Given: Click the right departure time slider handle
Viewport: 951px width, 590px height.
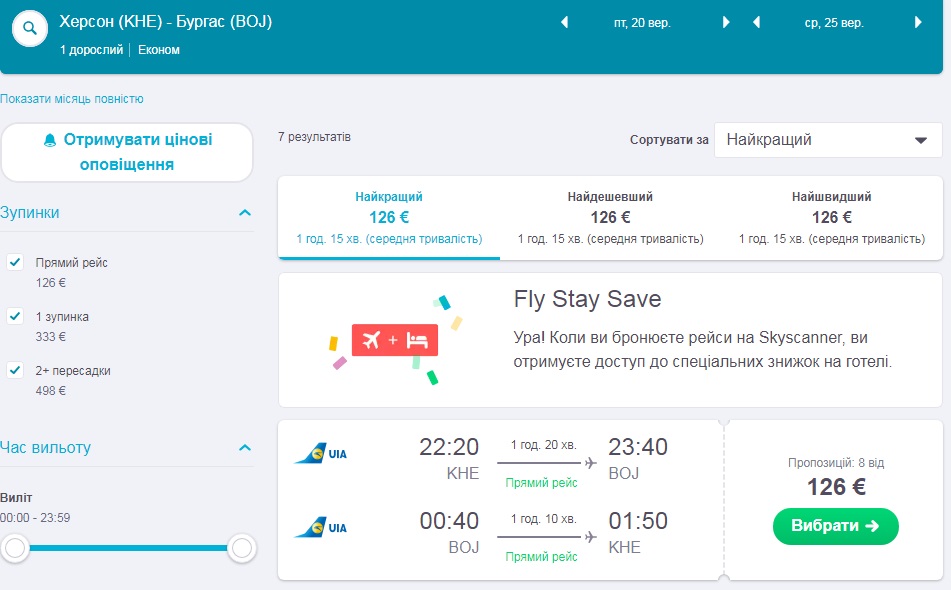Looking at the screenshot, I should point(241,547).
